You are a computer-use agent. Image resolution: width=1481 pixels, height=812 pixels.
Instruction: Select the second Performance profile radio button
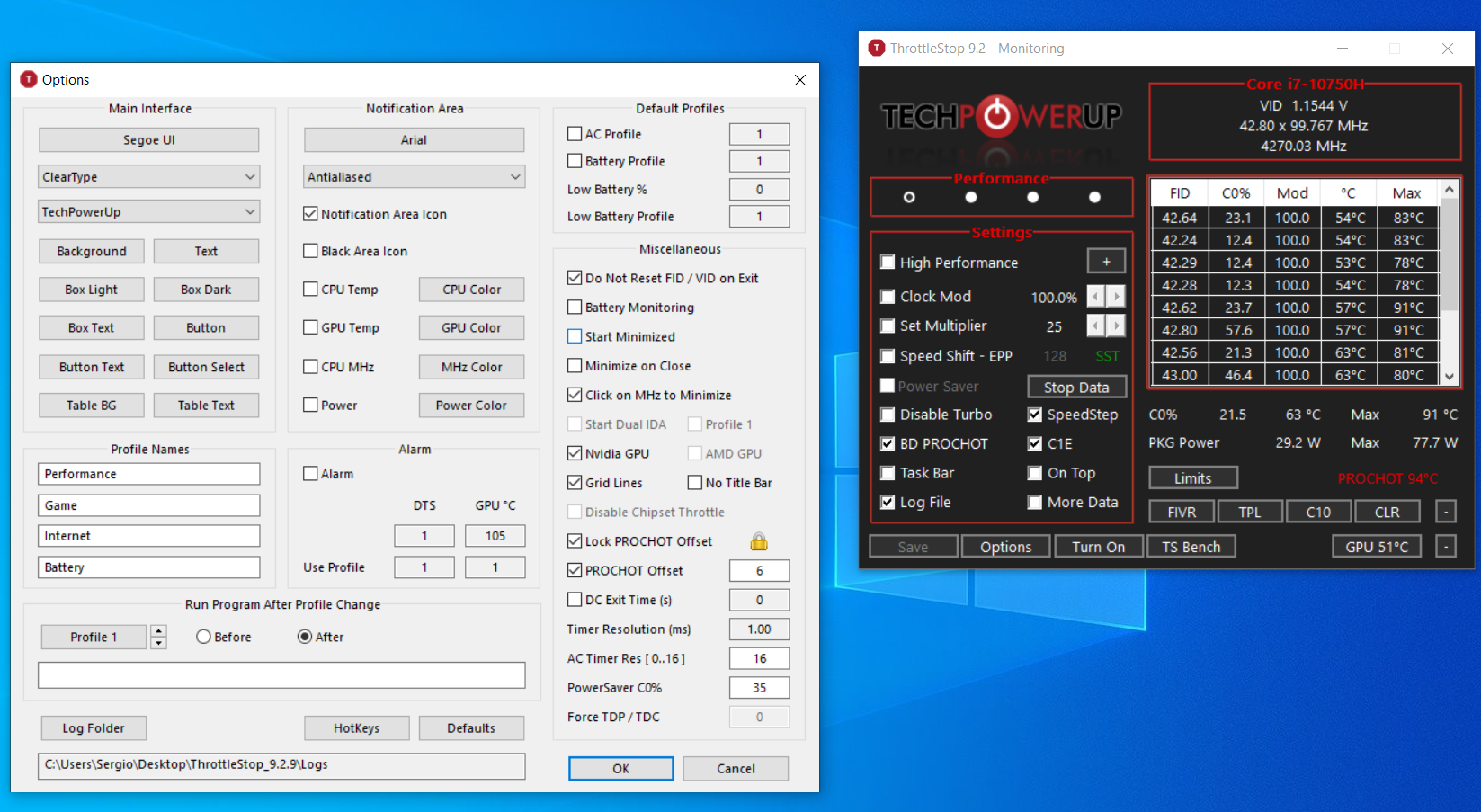point(971,197)
